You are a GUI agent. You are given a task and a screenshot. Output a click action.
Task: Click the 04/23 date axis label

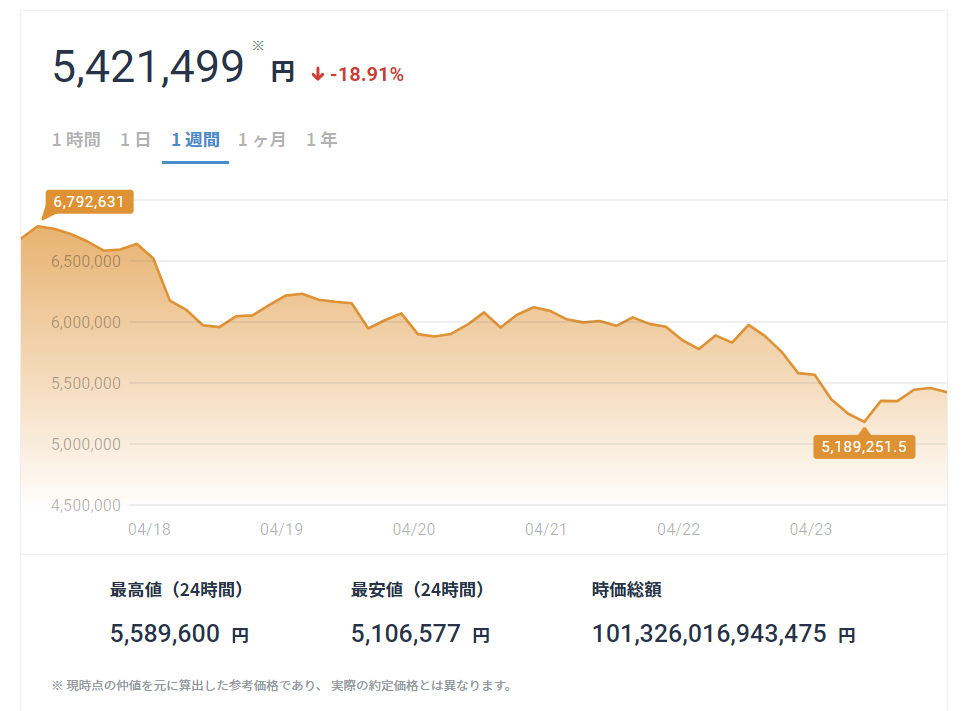click(811, 529)
